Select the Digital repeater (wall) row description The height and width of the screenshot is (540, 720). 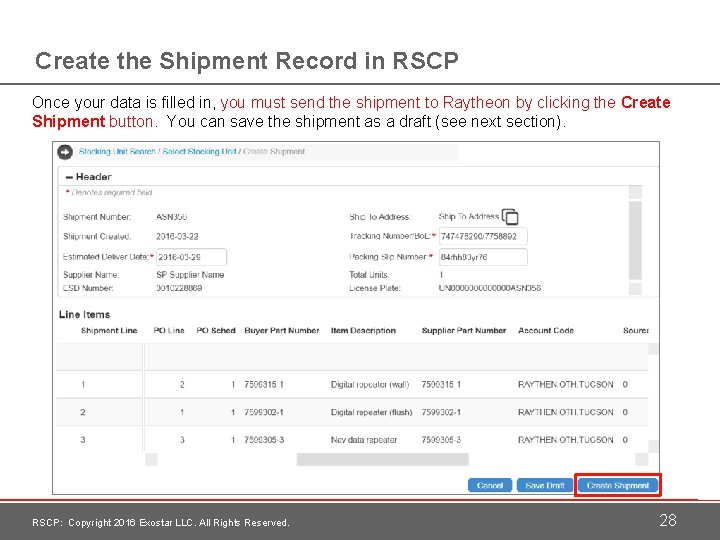[370, 384]
